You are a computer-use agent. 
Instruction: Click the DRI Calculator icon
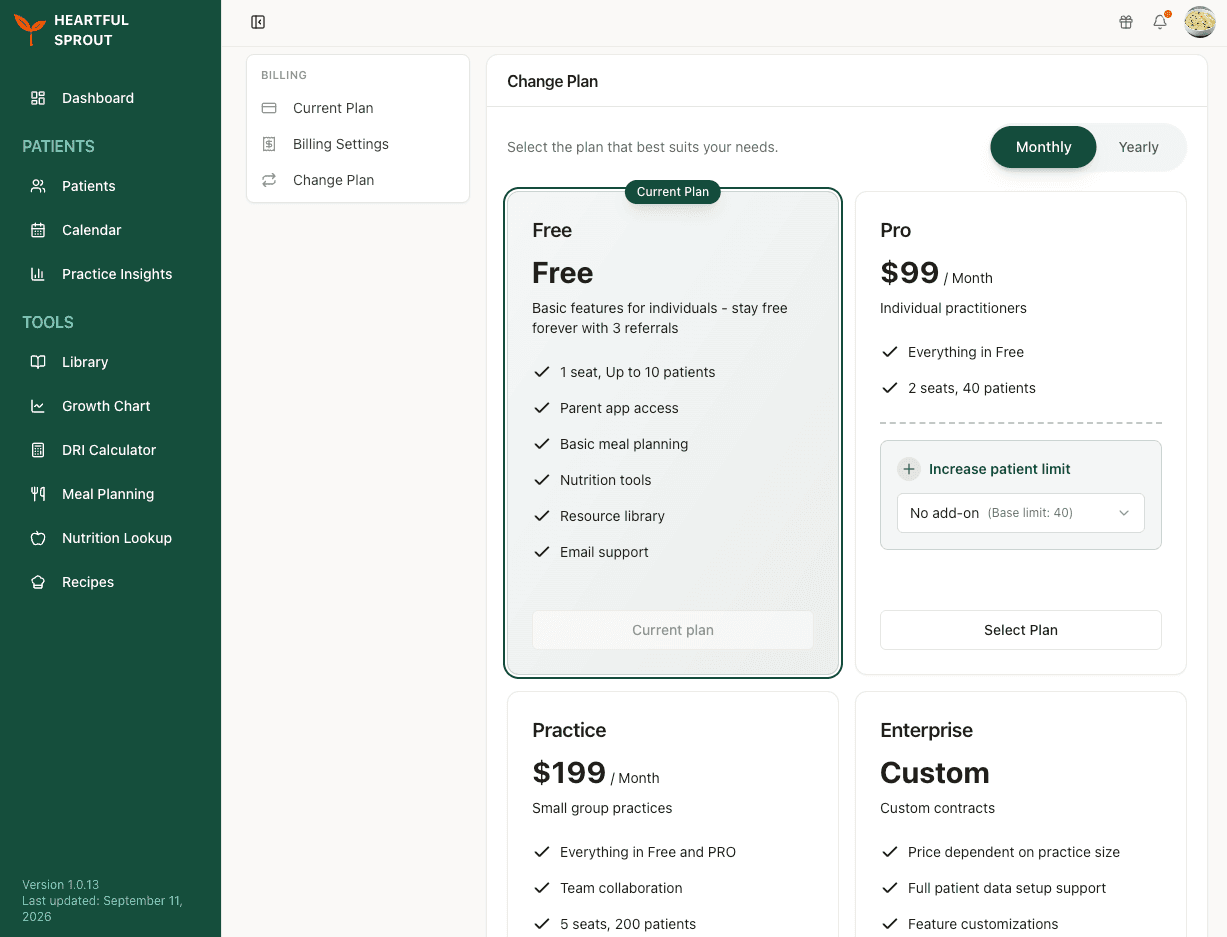(x=38, y=450)
